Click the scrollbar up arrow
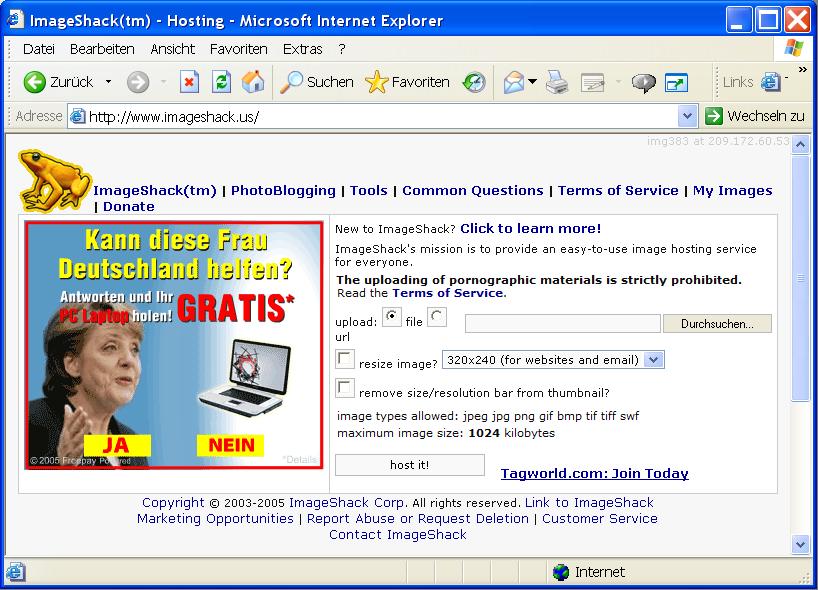 click(800, 144)
